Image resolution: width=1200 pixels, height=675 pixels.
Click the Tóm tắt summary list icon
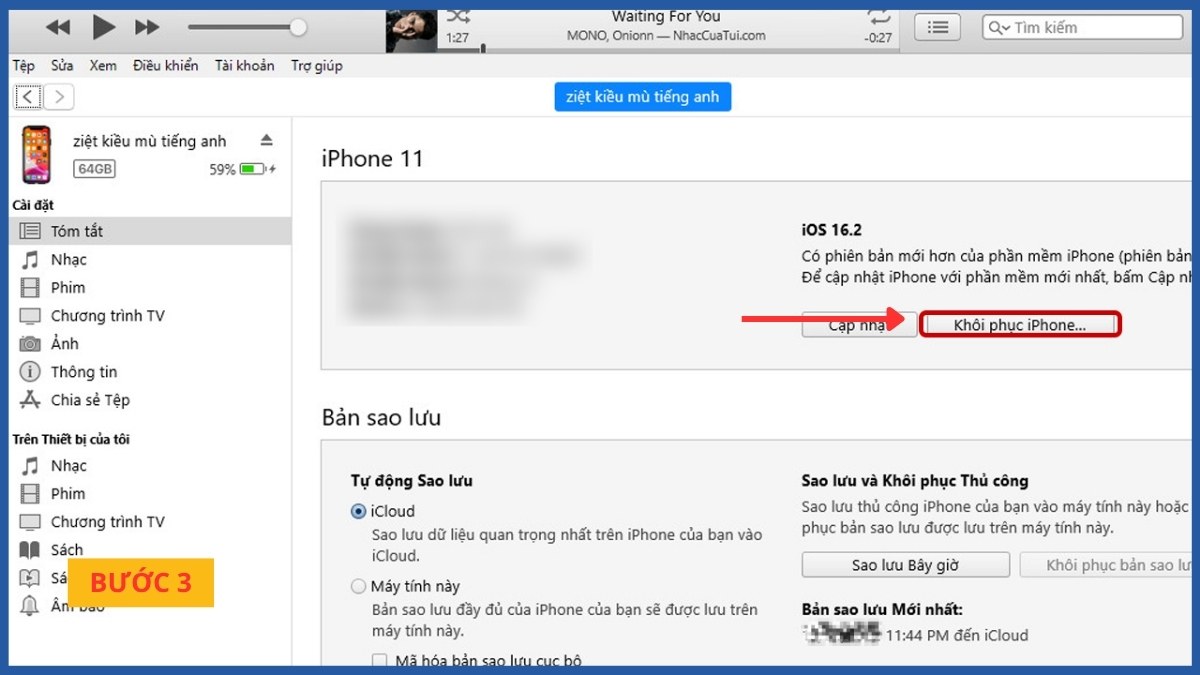(31, 231)
